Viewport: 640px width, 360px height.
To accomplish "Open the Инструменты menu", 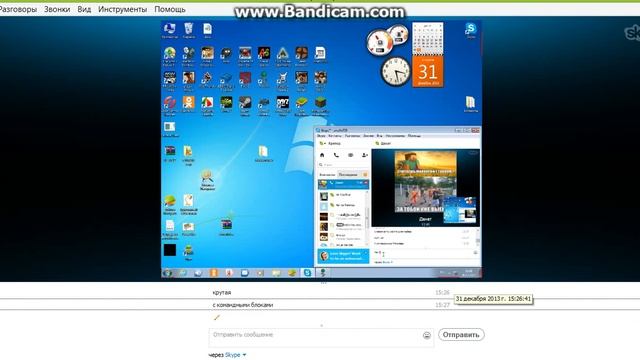I will (x=122, y=9).
